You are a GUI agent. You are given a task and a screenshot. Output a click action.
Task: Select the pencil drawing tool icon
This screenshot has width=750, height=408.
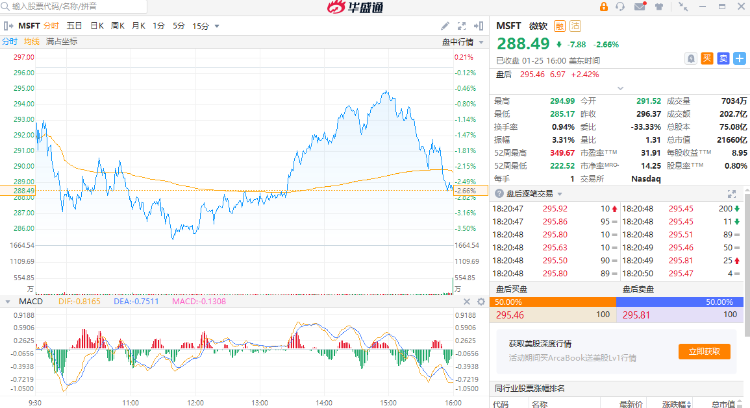[445, 26]
